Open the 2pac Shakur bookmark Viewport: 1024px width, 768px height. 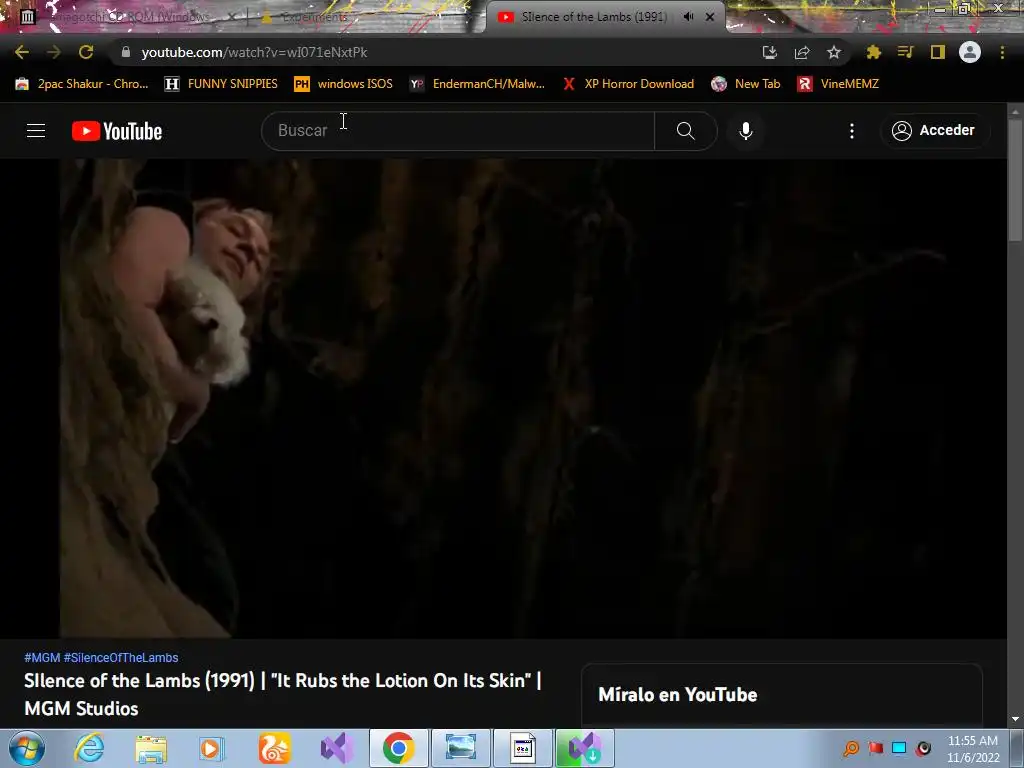pyautogui.click(x=82, y=84)
